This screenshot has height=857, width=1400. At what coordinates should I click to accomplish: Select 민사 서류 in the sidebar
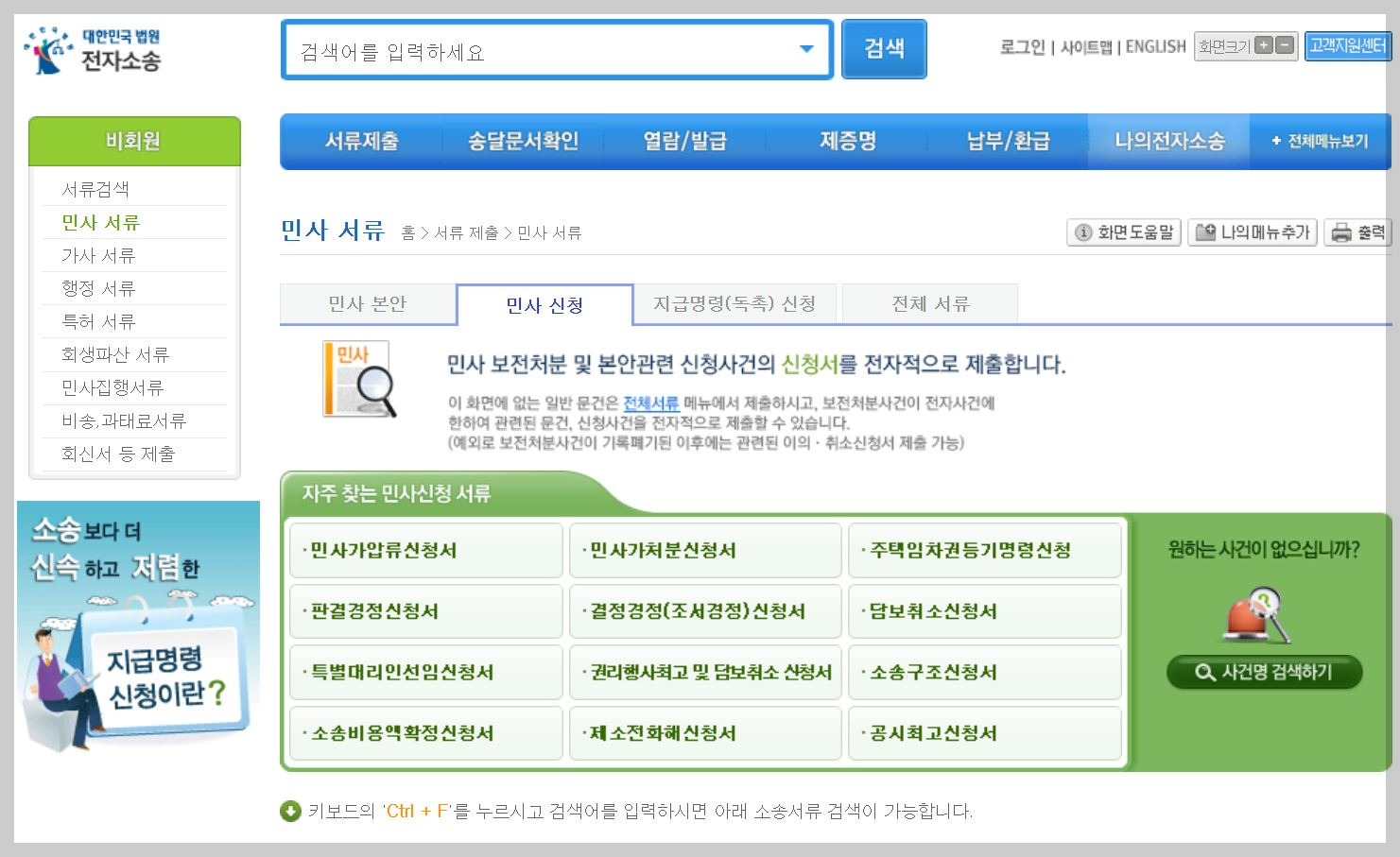click(x=100, y=222)
